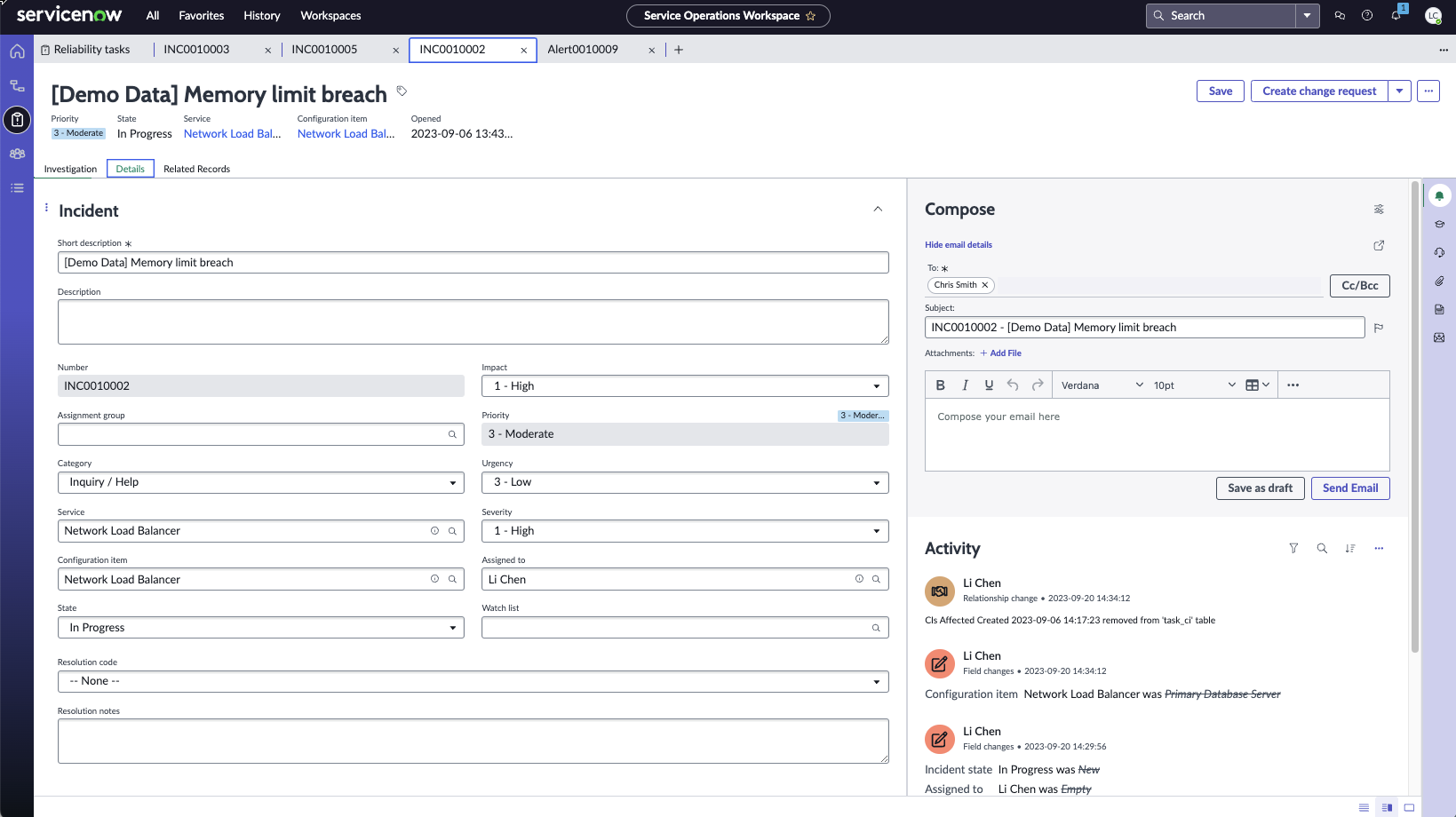Open compose settings icon in Compose header

[x=1379, y=210]
